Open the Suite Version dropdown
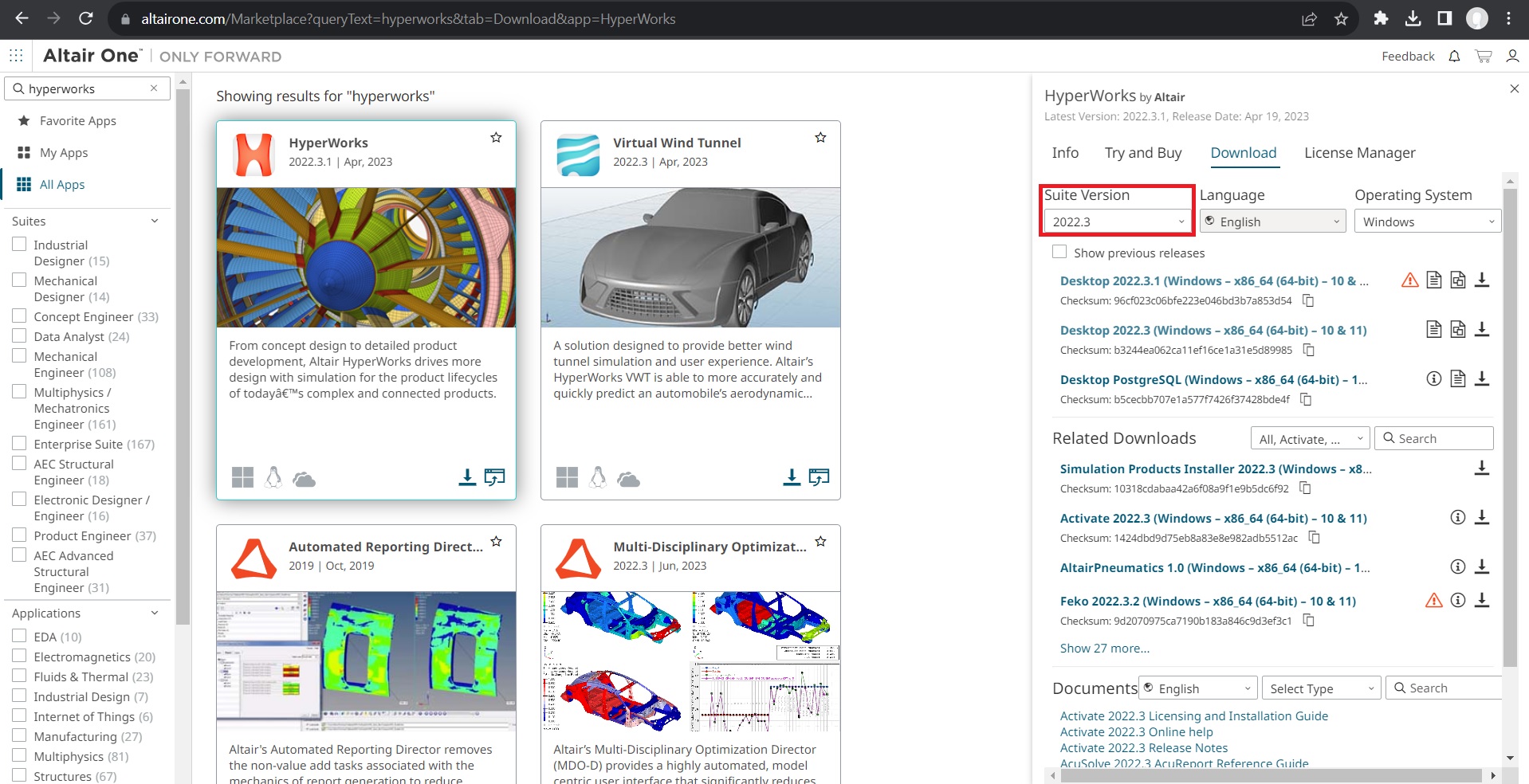 coord(1116,221)
